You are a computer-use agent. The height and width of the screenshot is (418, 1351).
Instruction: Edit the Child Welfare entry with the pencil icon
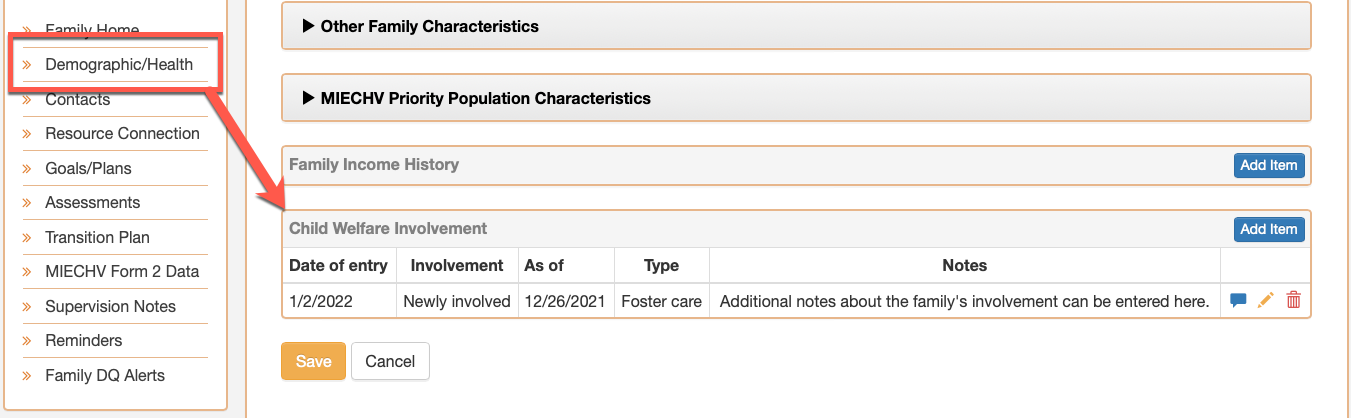1266,300
